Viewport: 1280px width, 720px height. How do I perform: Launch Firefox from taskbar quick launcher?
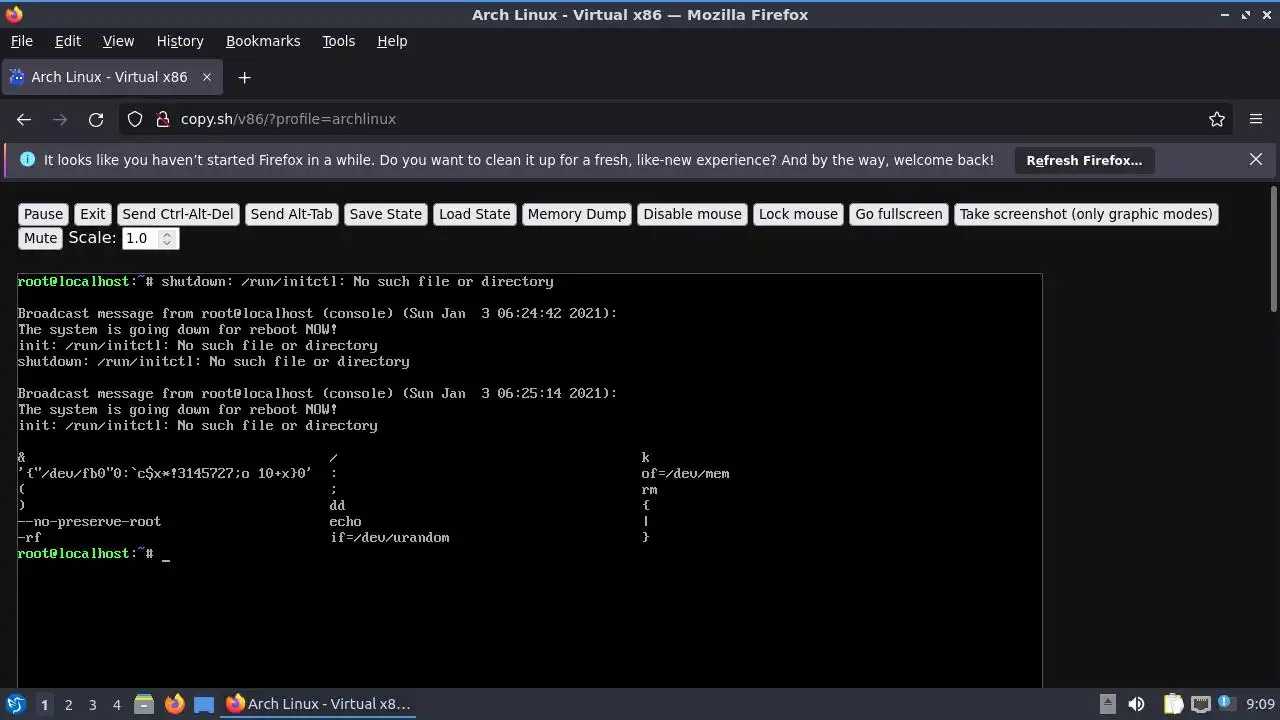[174, 704]
